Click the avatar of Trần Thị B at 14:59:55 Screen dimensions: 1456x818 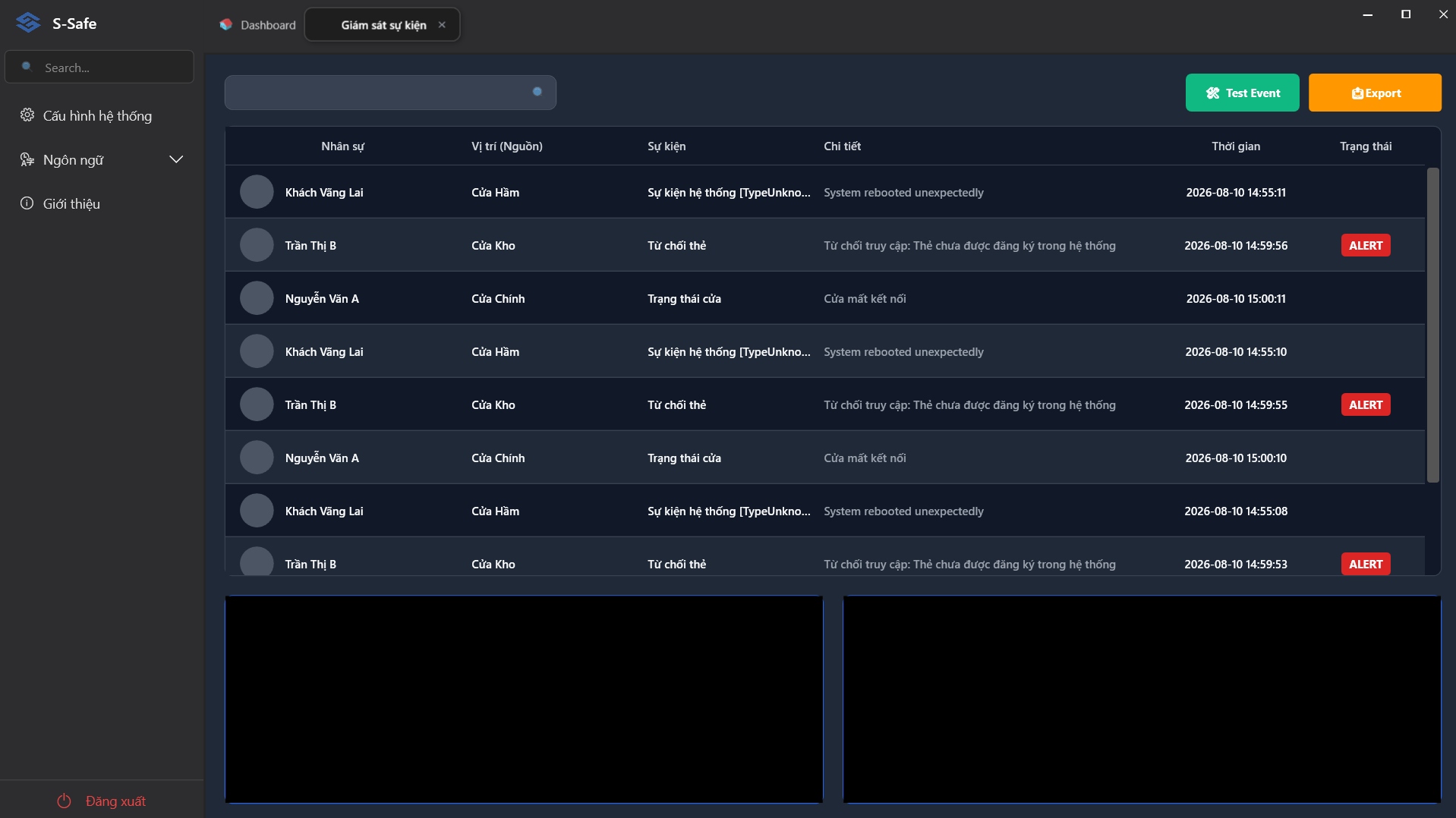(257, 404)
